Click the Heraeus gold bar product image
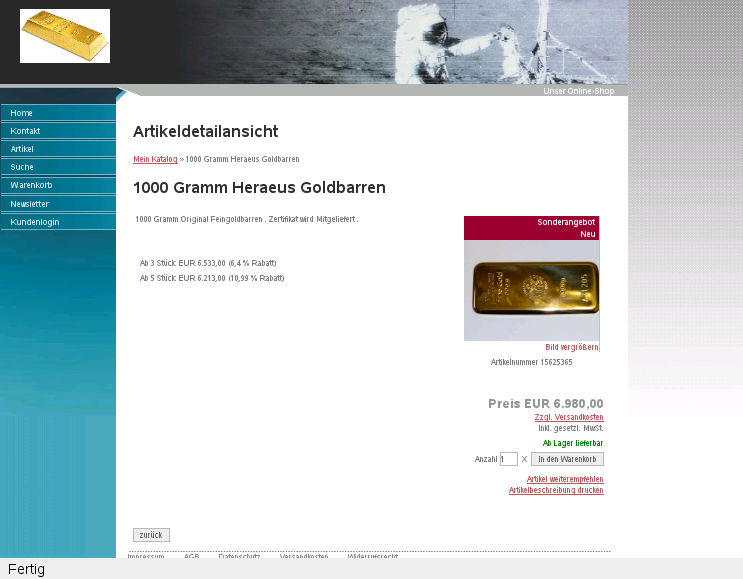 coord(532,290)
